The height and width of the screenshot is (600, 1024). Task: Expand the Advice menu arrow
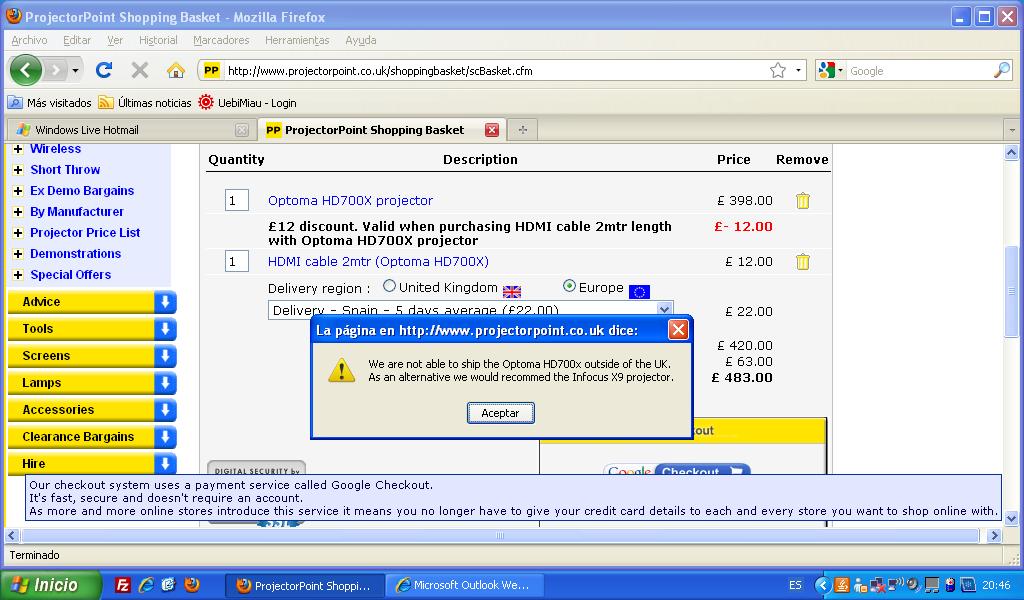(x=165, y=302)
